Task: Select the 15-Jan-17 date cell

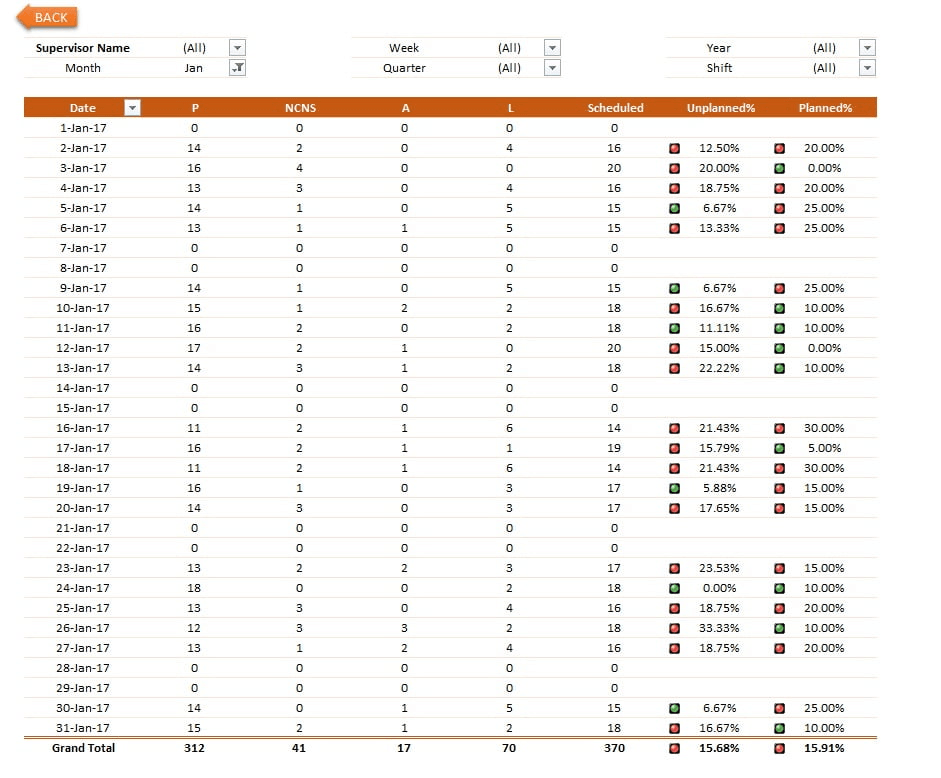Action: coord(83,408)
